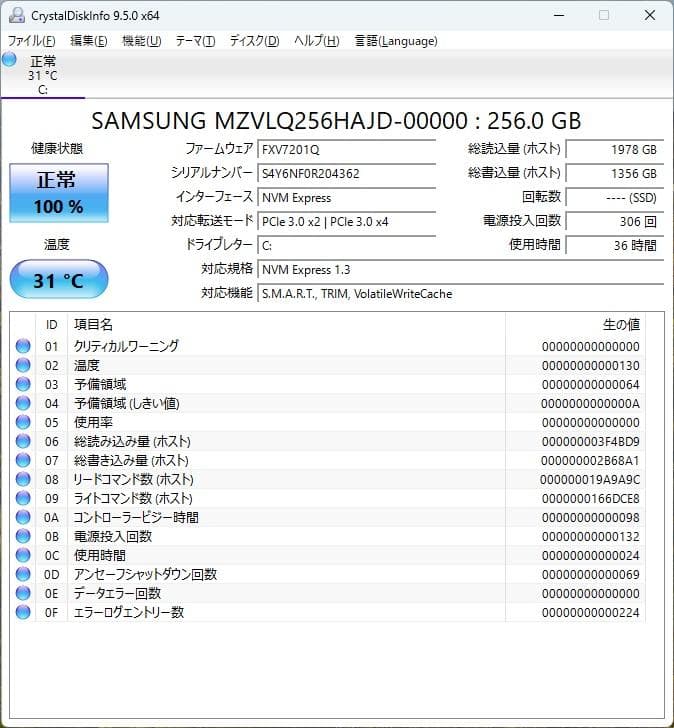The height and width of the screenshot is (728, 674).
Task: Click raw value 0000000000064
Action: [x=590, y=385]
